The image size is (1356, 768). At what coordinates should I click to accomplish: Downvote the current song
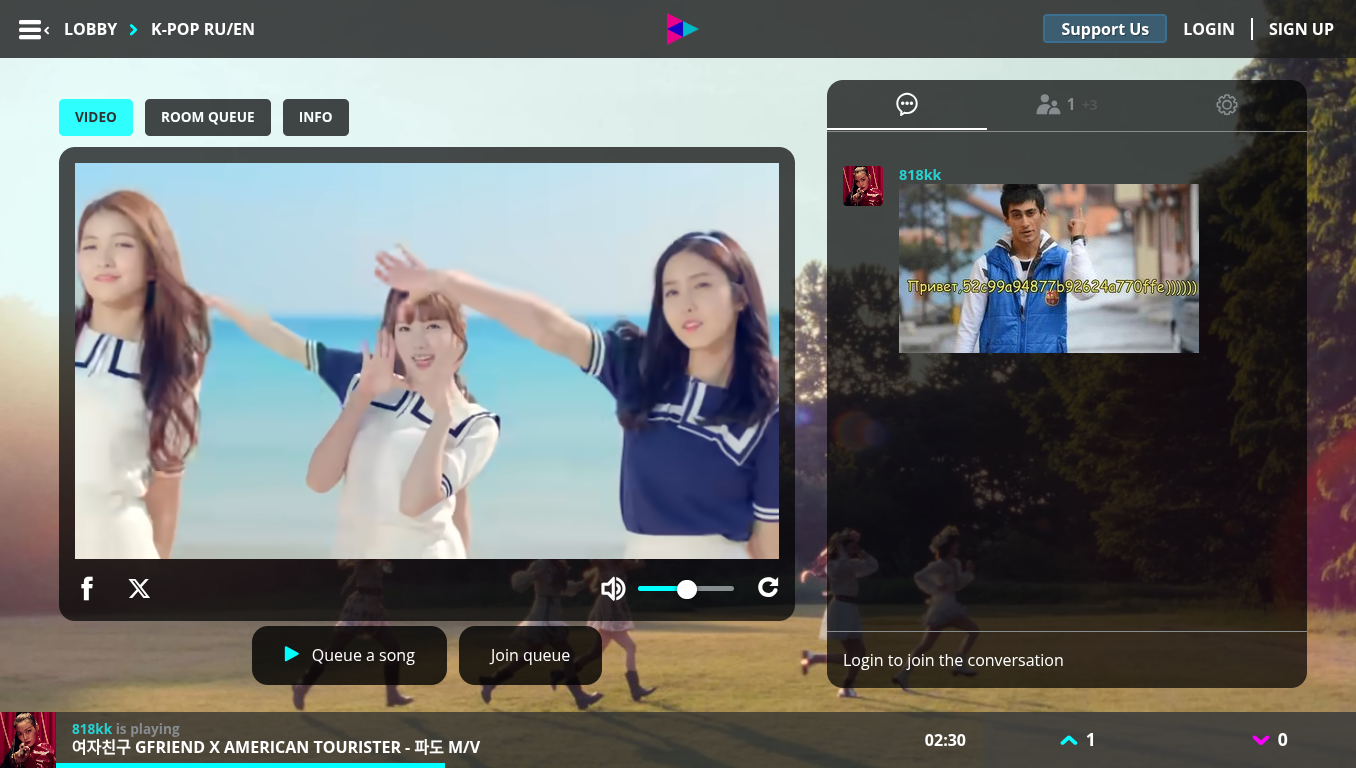click(1270, 740)
